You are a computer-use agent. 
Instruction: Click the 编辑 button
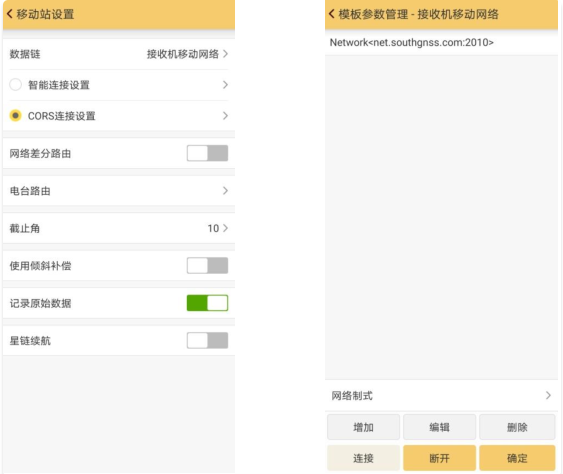click(x=439, y=427)
